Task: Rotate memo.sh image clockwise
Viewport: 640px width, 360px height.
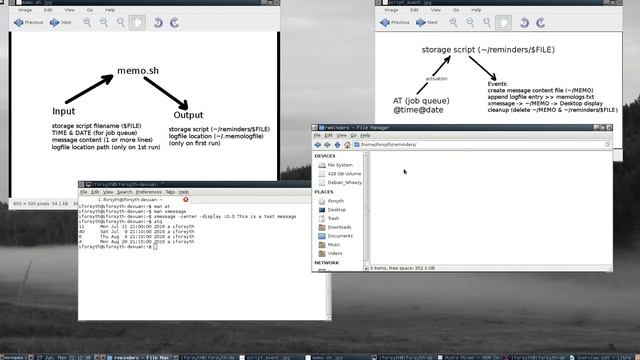Action: click(174, 22)
